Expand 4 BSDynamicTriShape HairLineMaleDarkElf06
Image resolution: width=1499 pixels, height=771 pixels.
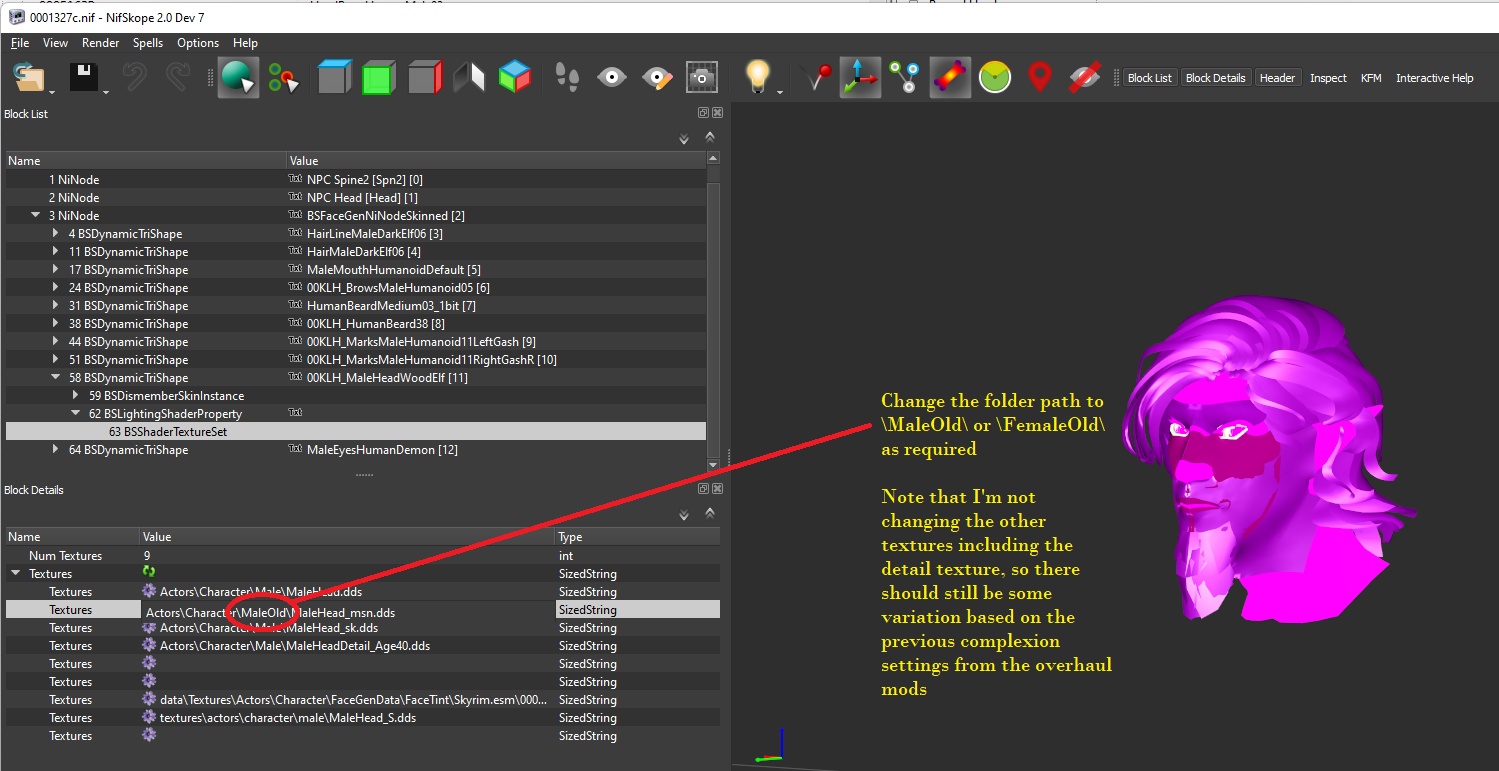pos(57,233)
